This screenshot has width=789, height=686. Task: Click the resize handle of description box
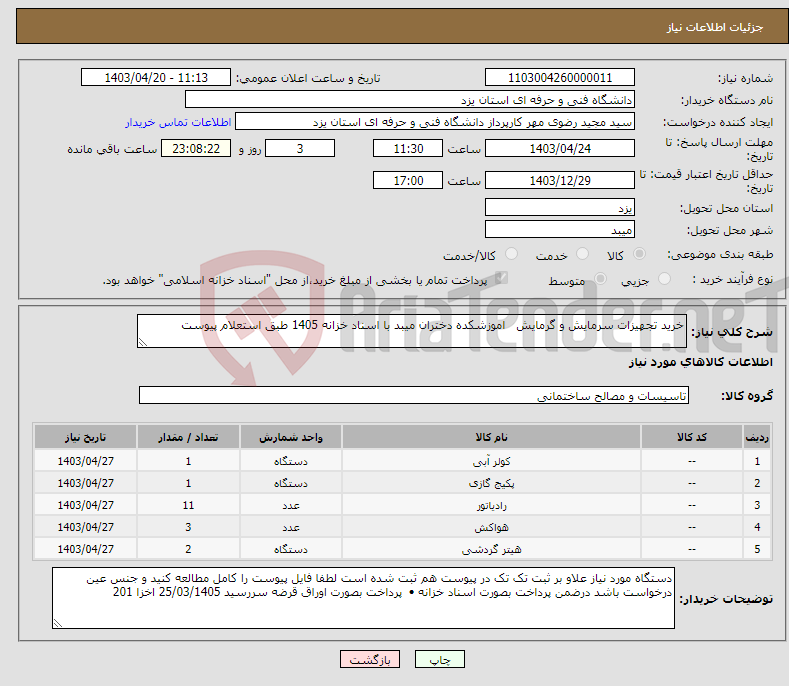[143, 342]
